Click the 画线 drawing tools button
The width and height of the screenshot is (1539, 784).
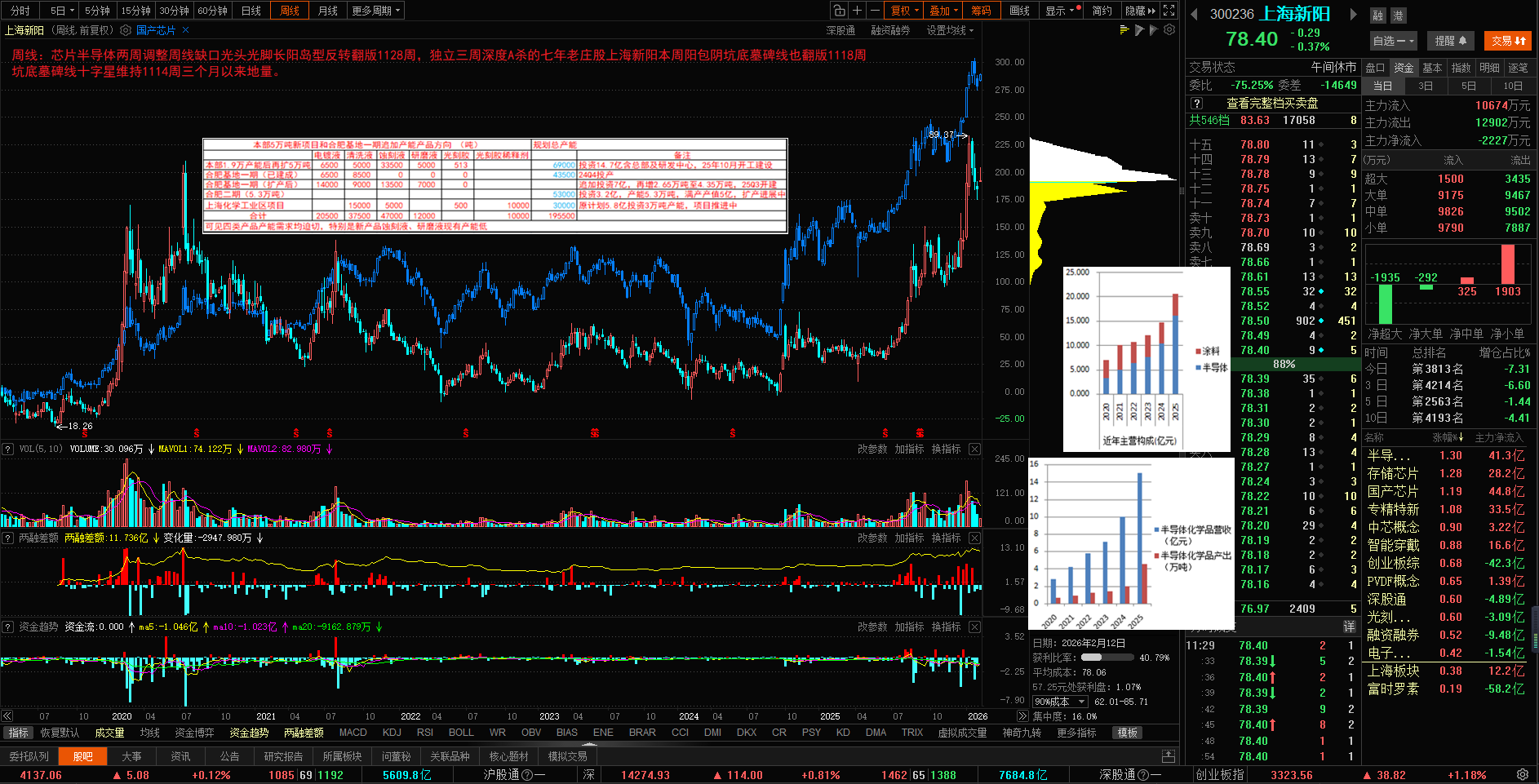(1020, 11)
